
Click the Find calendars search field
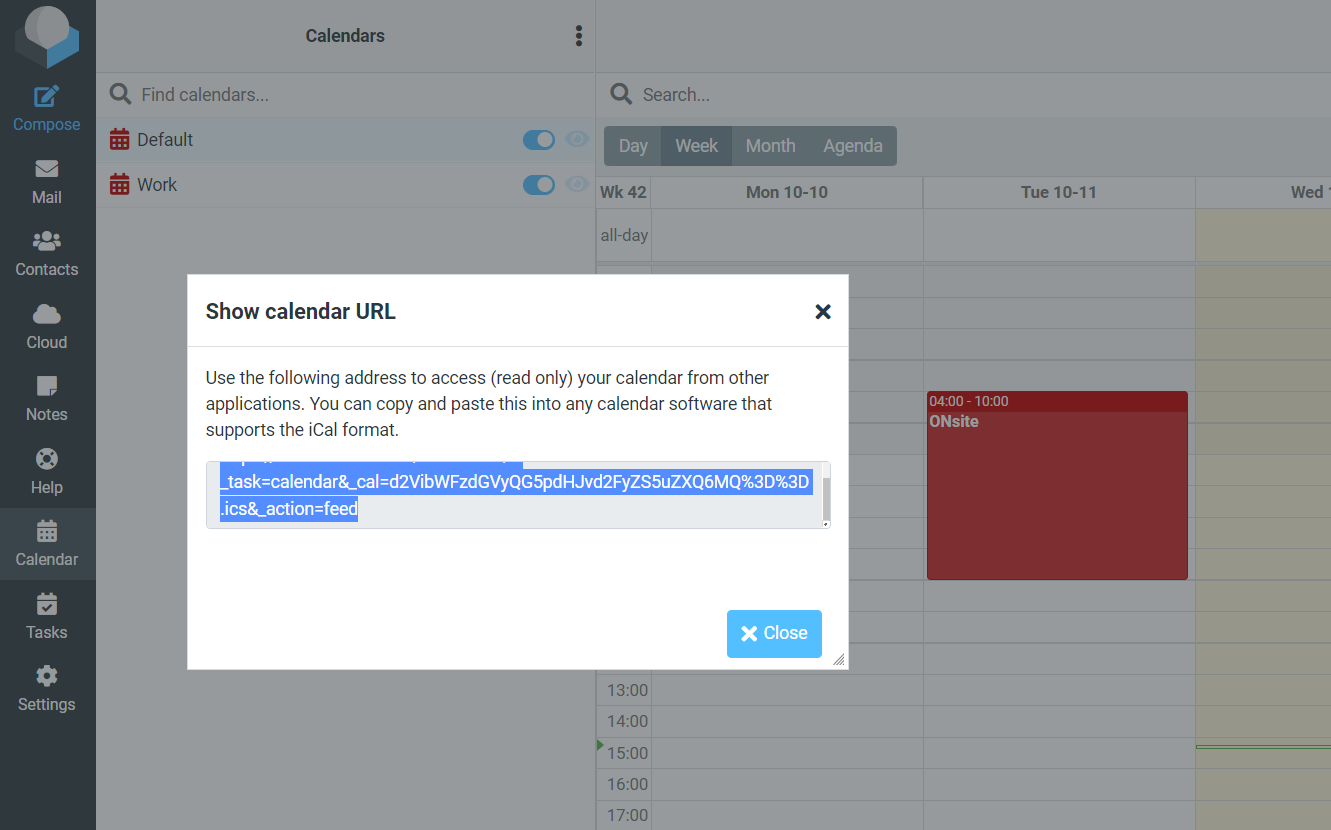[345, 95]
